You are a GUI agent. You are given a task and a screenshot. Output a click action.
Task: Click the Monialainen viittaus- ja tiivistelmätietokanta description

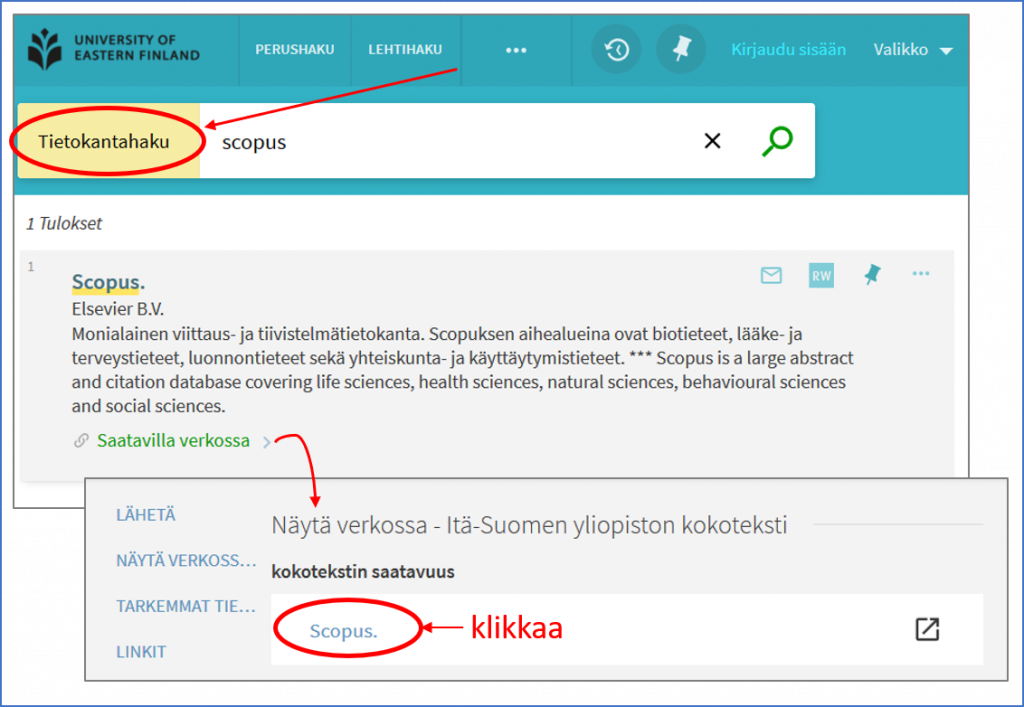coord(462,370)
